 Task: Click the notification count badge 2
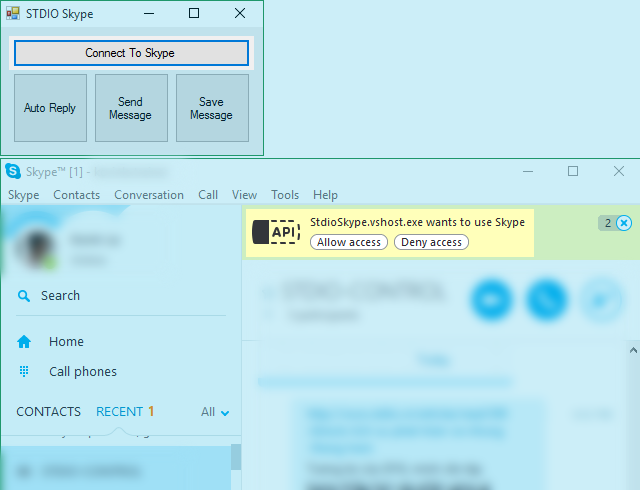(607, 223)
